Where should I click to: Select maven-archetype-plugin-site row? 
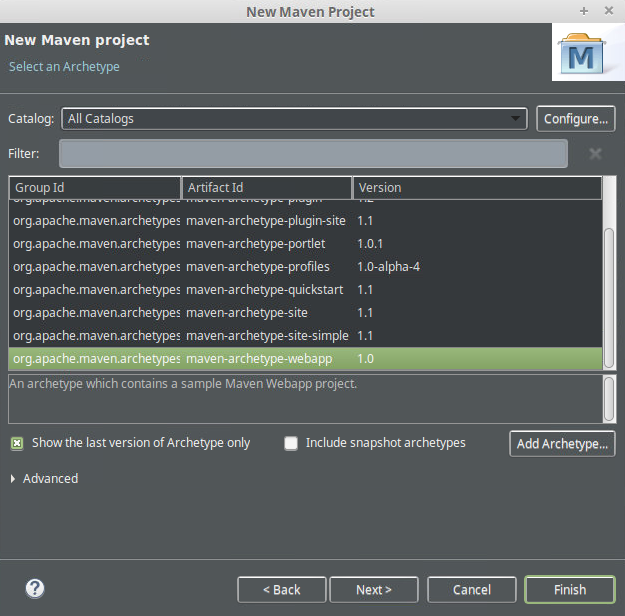305,220
